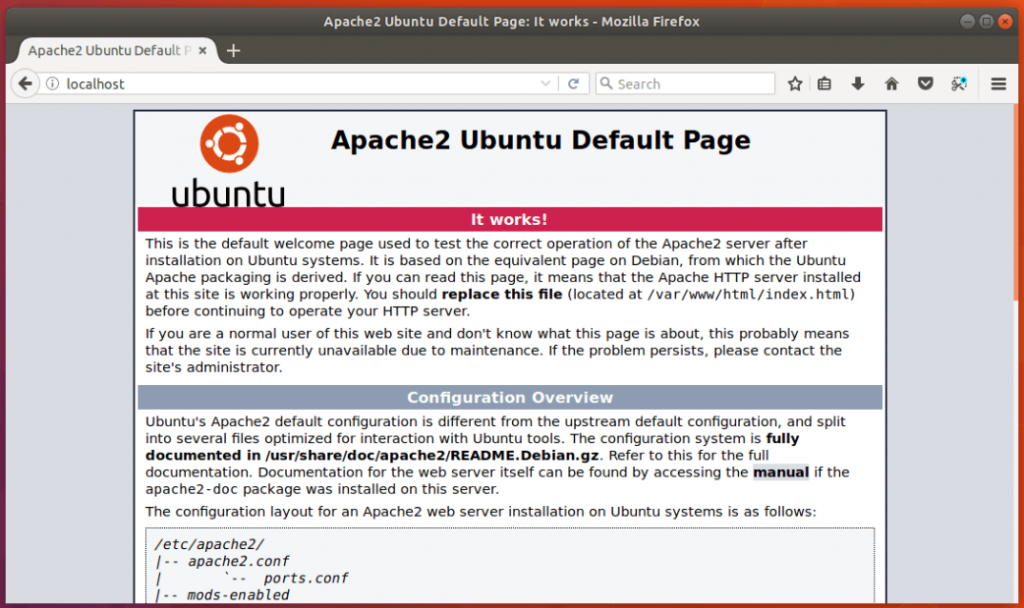Bookmark this page with the star icon
The height and width of the screenshot is (608, 1024).
(x=795, y=84)
